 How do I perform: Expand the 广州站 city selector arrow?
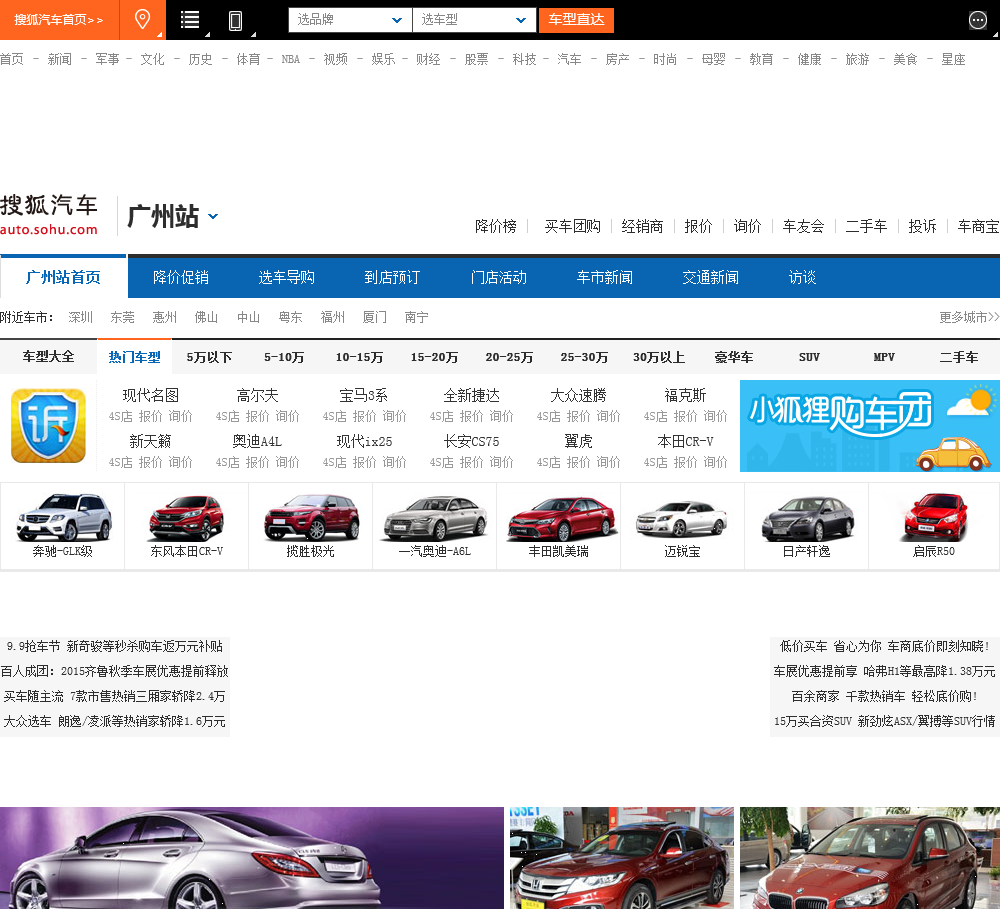tap(213, 216)
